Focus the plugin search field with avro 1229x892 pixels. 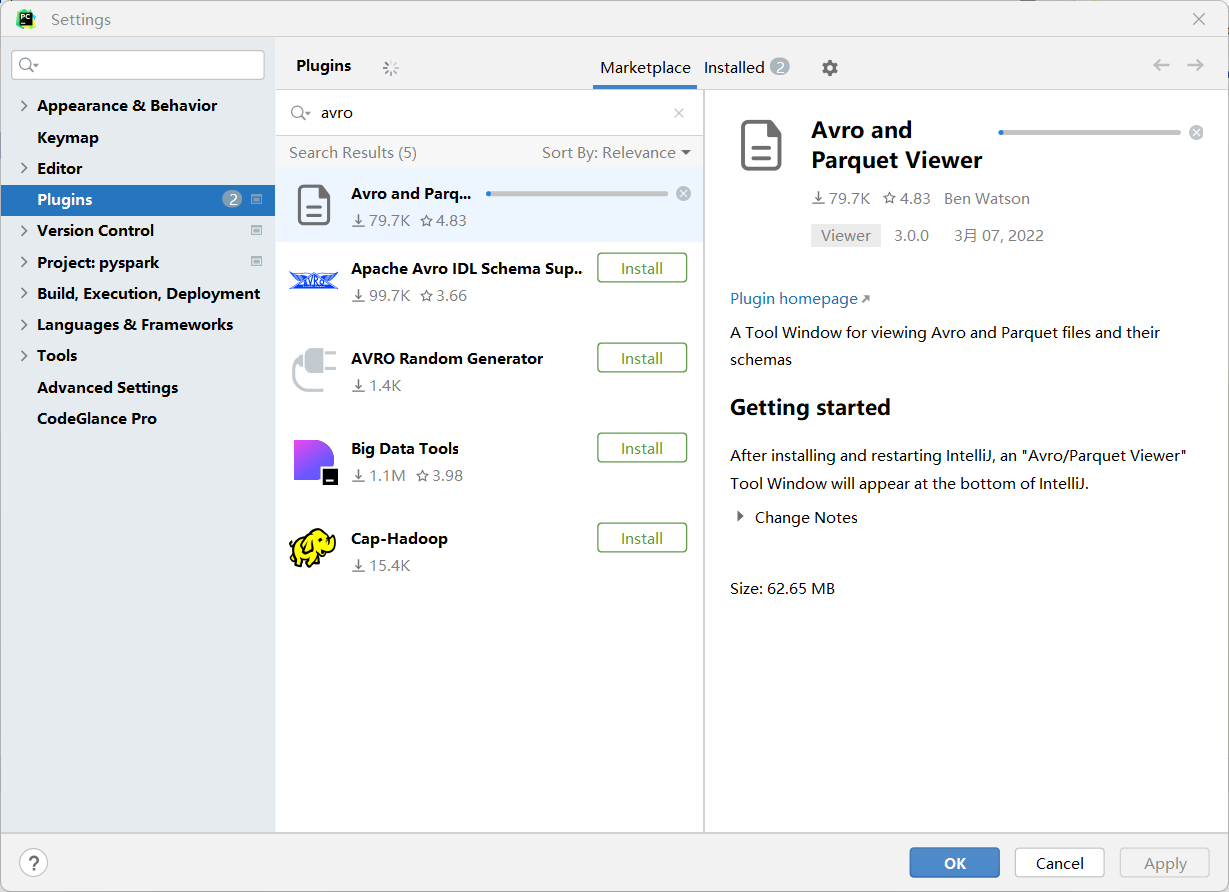coord(490,113)
